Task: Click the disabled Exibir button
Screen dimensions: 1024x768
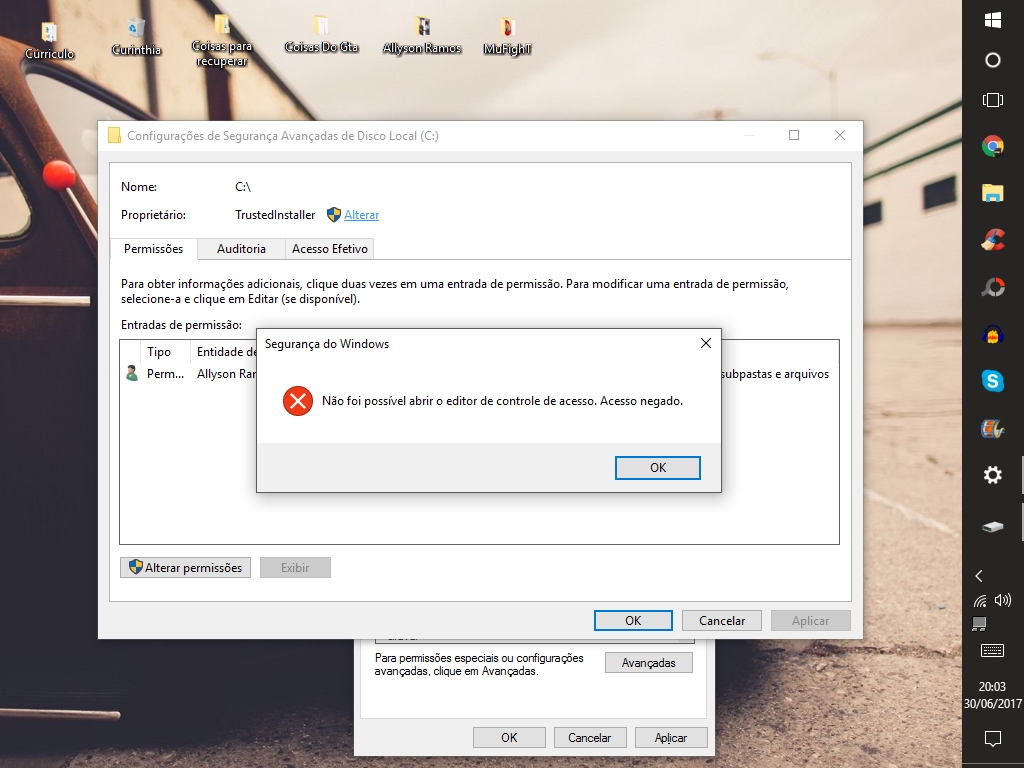Action: point(295,568)
